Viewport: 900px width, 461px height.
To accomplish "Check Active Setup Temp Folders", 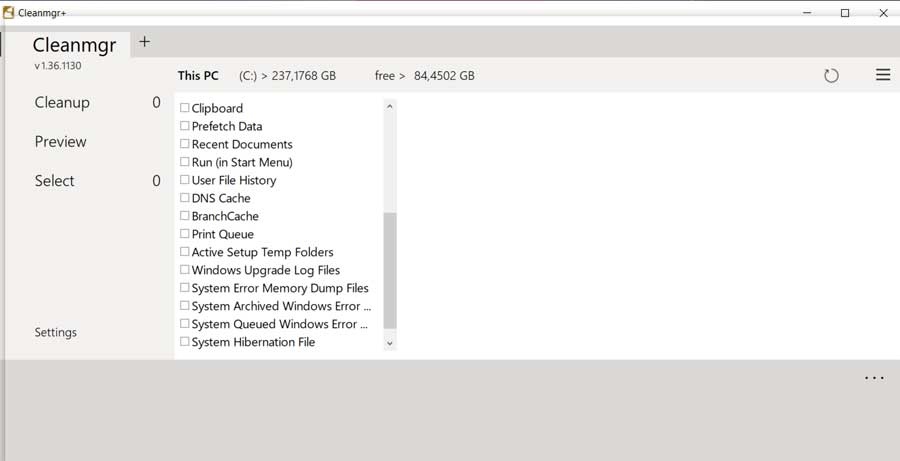I will (184, 251).
